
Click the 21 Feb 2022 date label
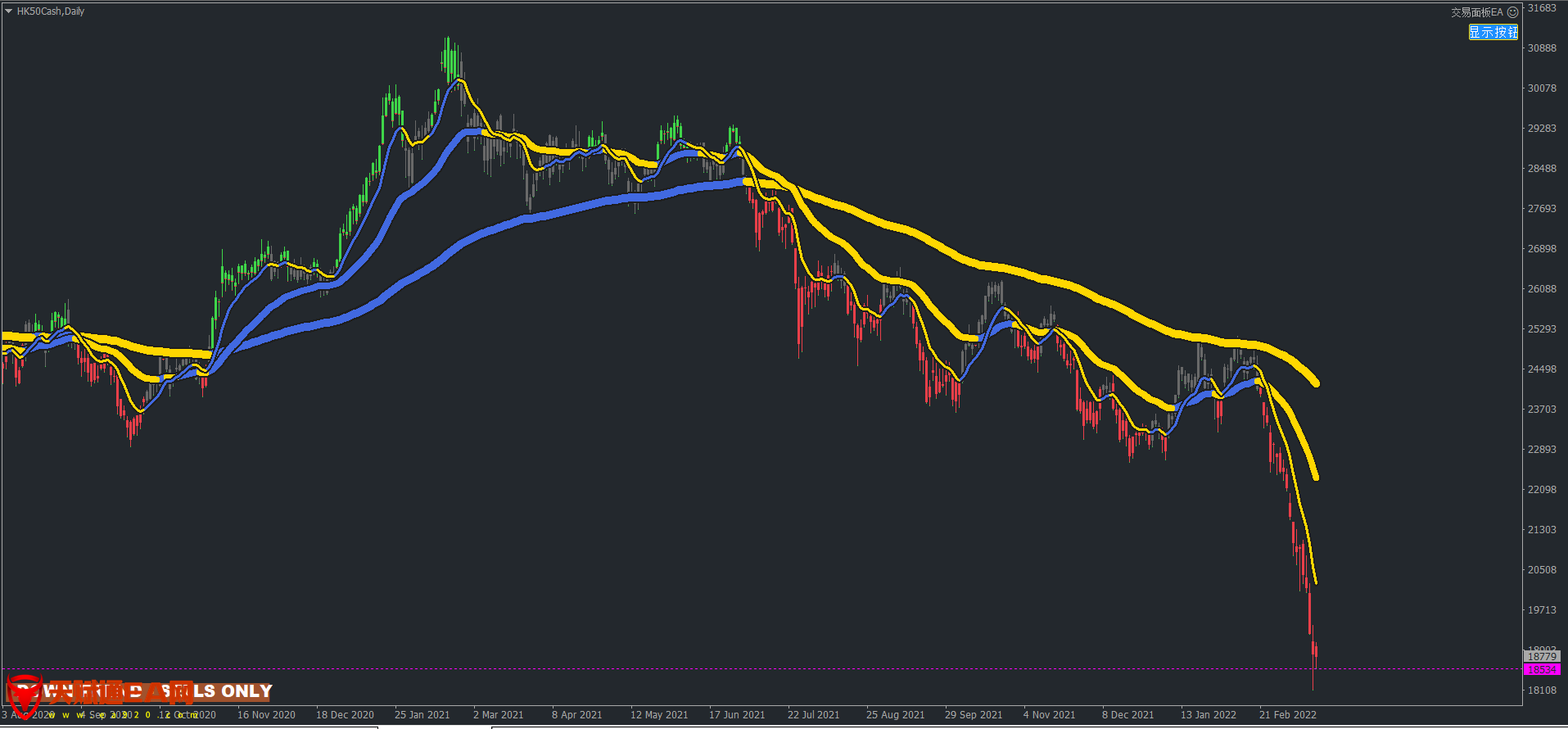(x=1287, y=715)
